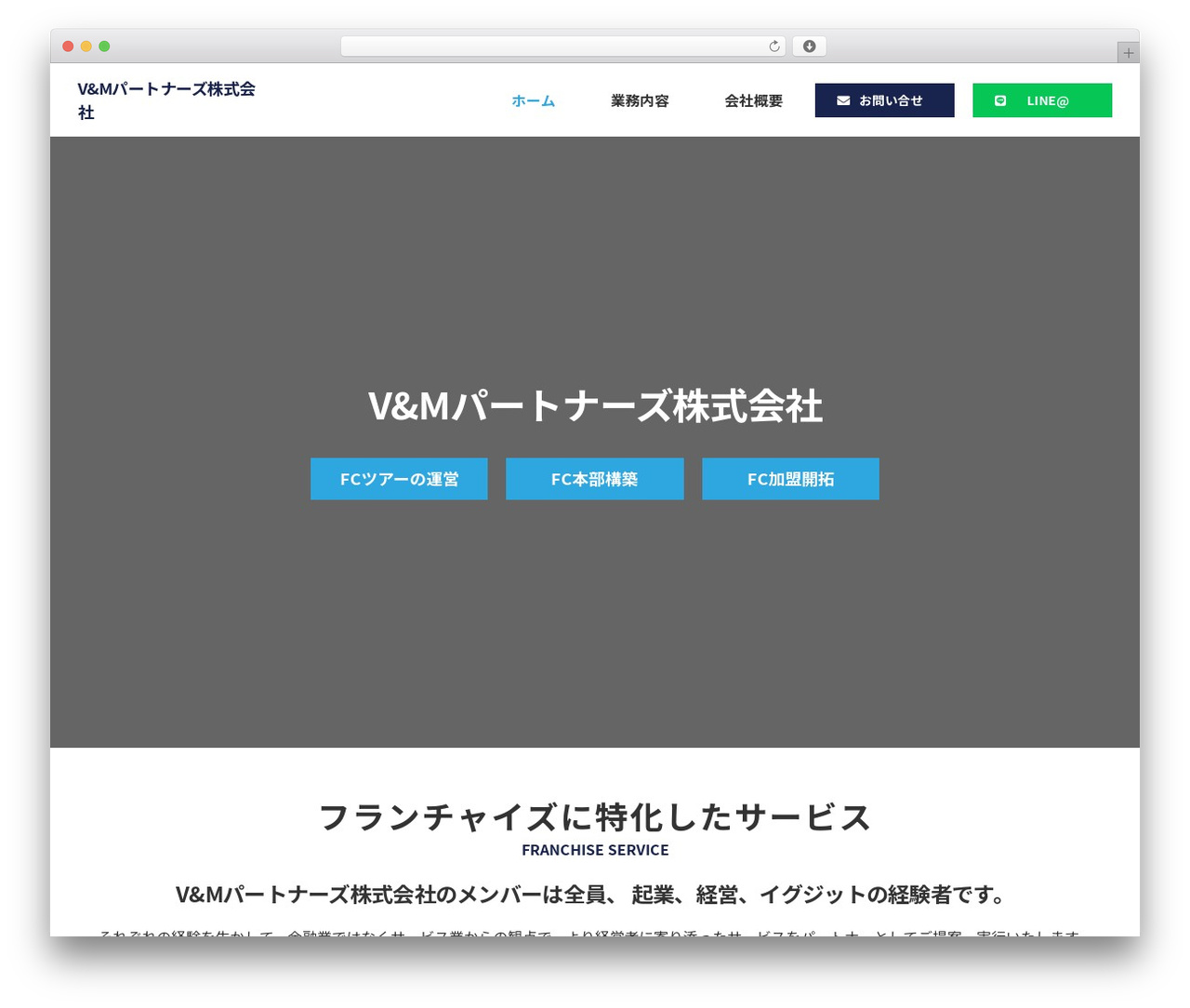Minimize the window using the yellow dot
1190x1008 pixels.
tap(86, 46)
